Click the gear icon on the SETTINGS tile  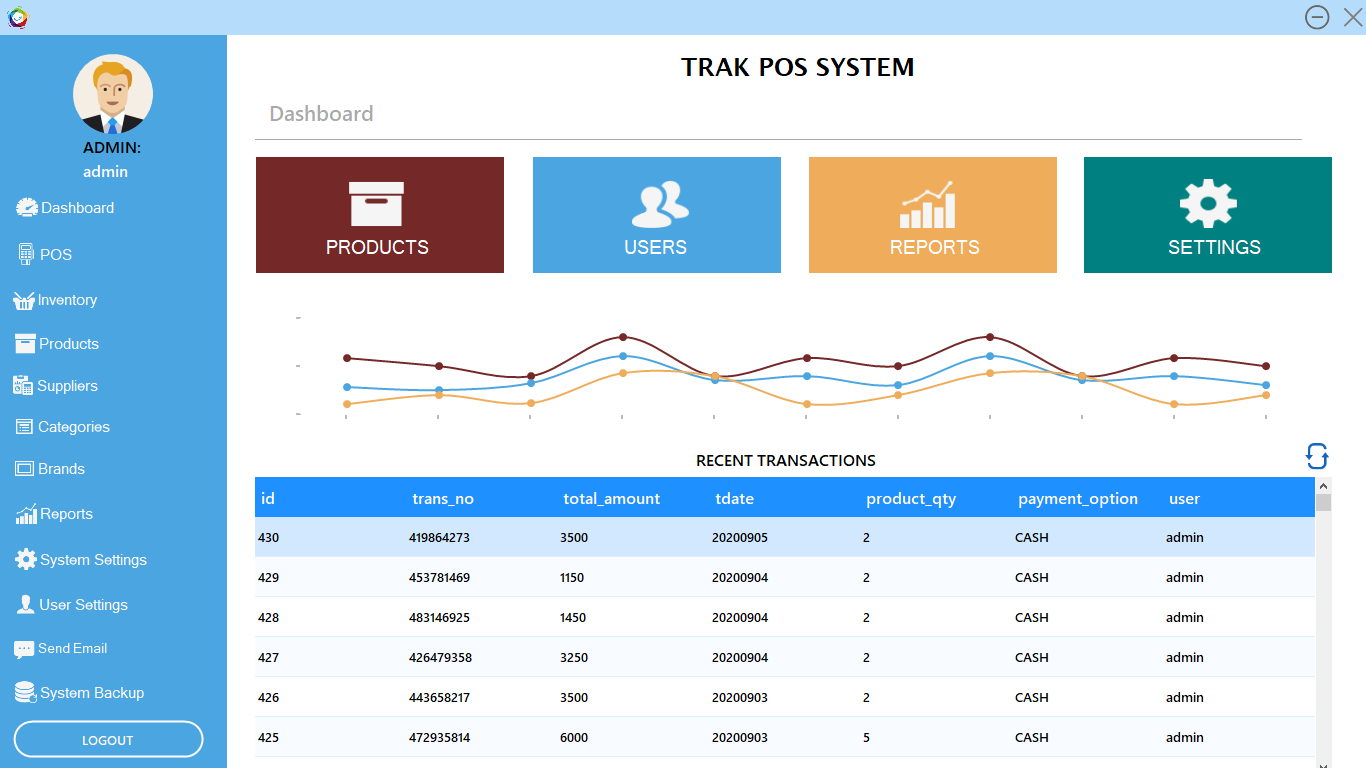click(x=1207, y=203)
